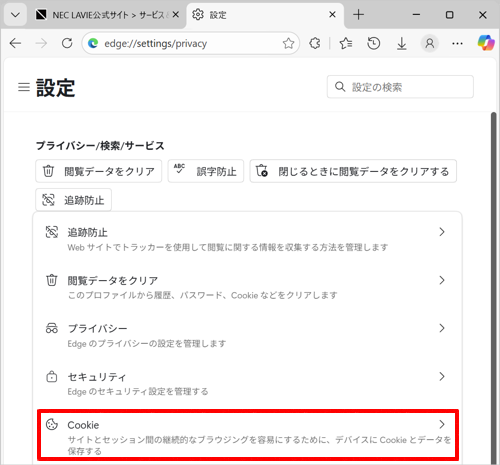Image resolution: width=500 pixels, height=465 pixels.
Task: Switch to the NEC LAVIE公式サイト tab
Action: 107,15
